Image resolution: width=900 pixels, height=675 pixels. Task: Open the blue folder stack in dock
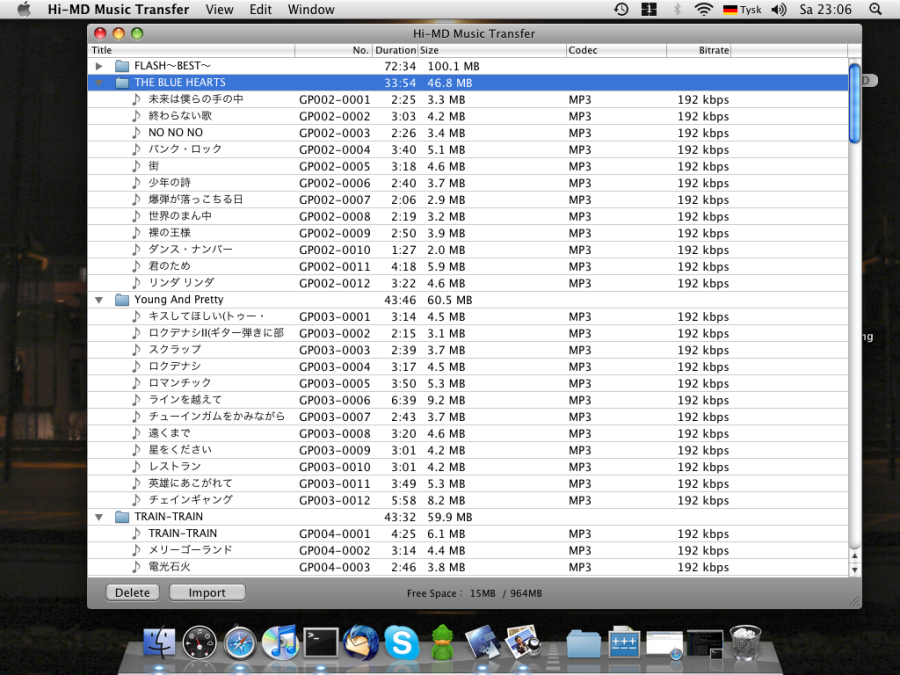(583, 643)
